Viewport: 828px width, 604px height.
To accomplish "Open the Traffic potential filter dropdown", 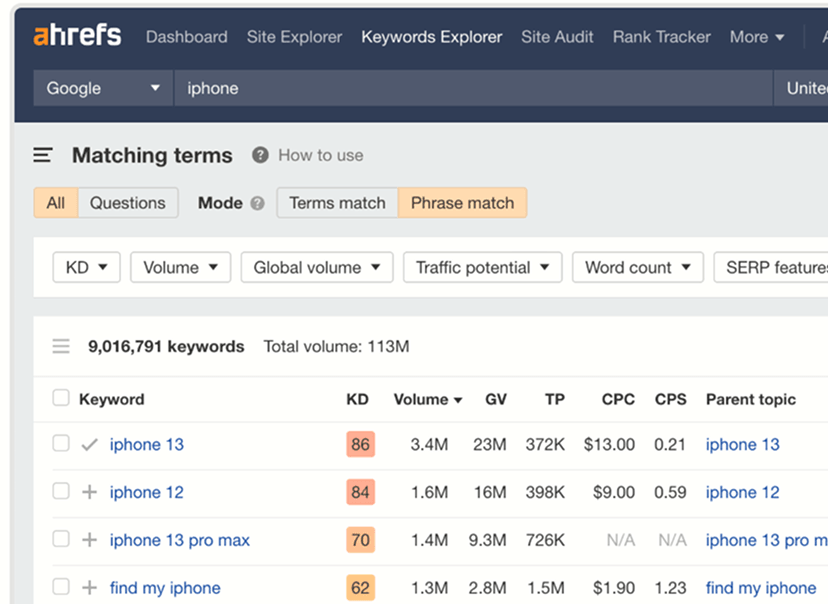I will pyautogui.click(x=483, y=267).
